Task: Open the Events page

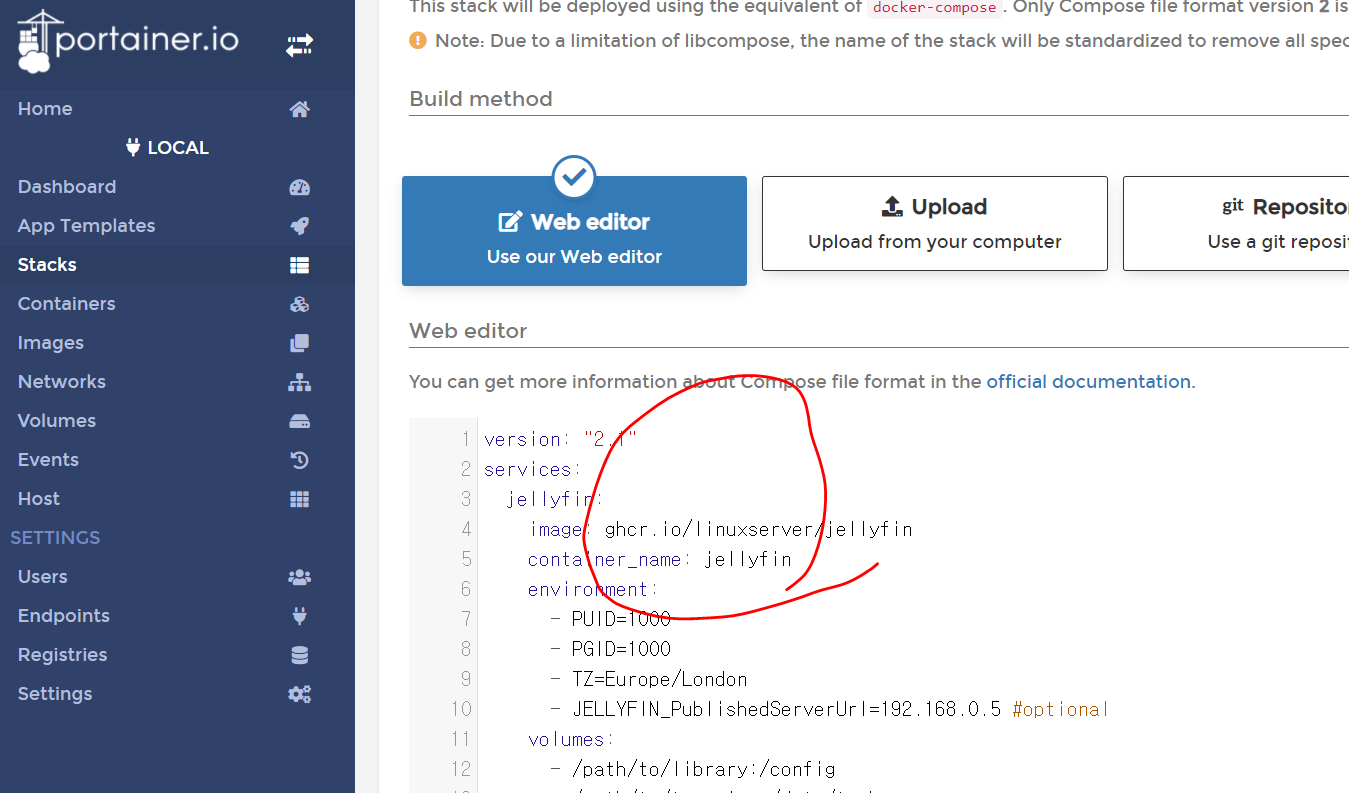Action: tap(177, 460)
